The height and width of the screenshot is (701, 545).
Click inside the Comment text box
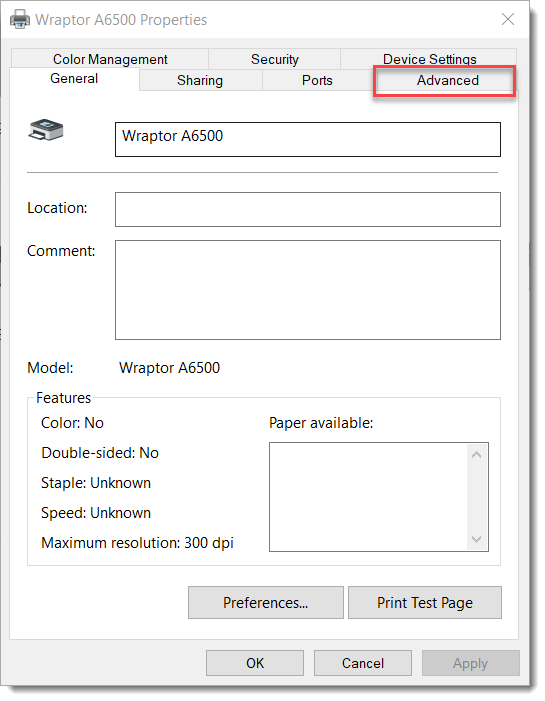[x=308, y=290]
